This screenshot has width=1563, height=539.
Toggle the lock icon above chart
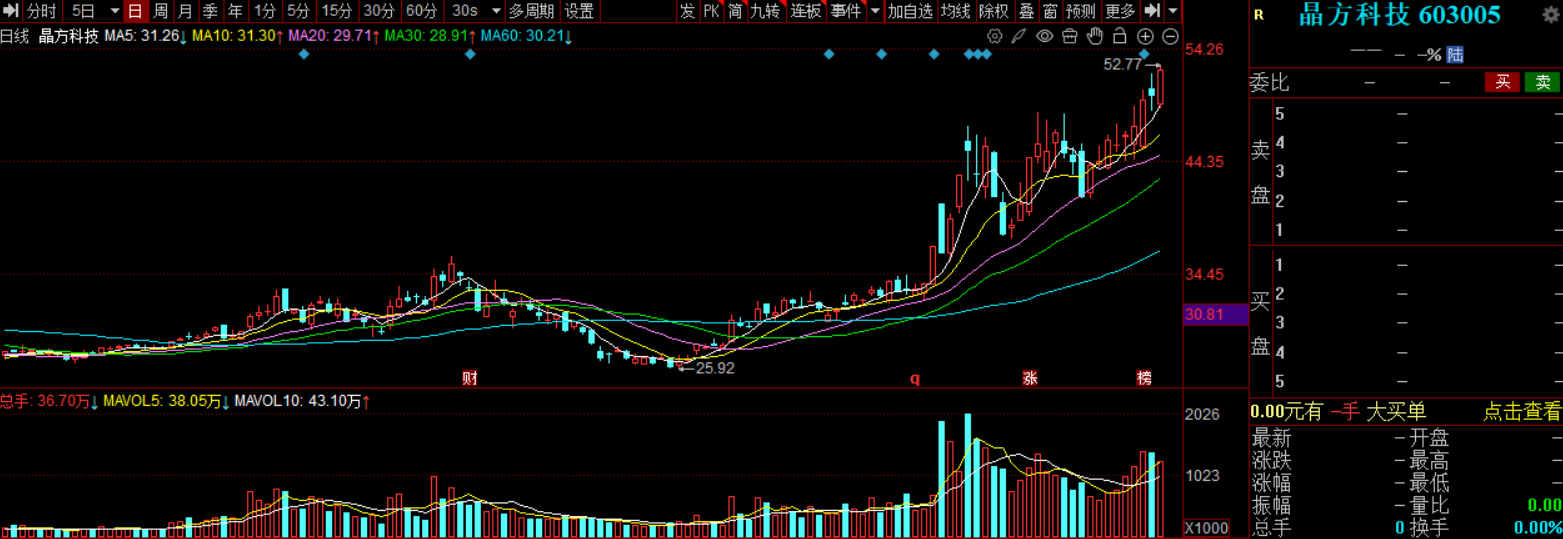pyautogui.click(x=1119, y=36)
